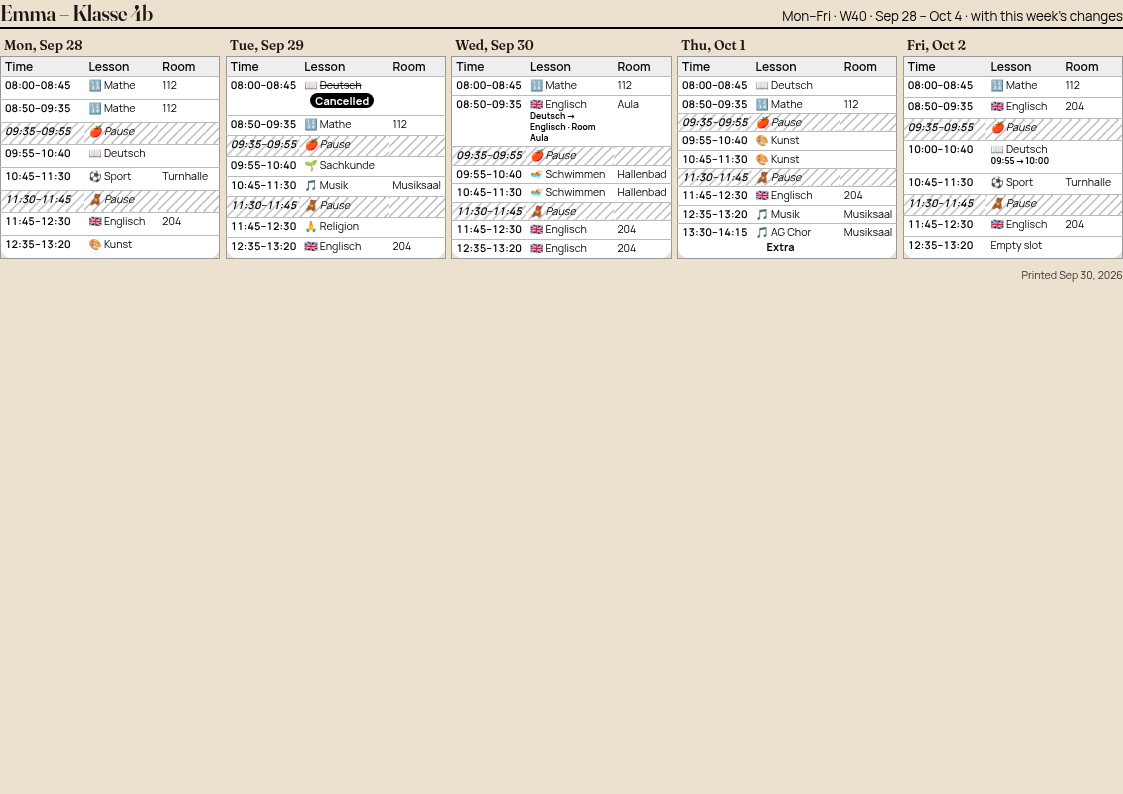The width and height of the screenshot is (1123, 794).
Task: Click the "Printed Sep 30, 2026" footer text
Action: tap(1071, 275)
